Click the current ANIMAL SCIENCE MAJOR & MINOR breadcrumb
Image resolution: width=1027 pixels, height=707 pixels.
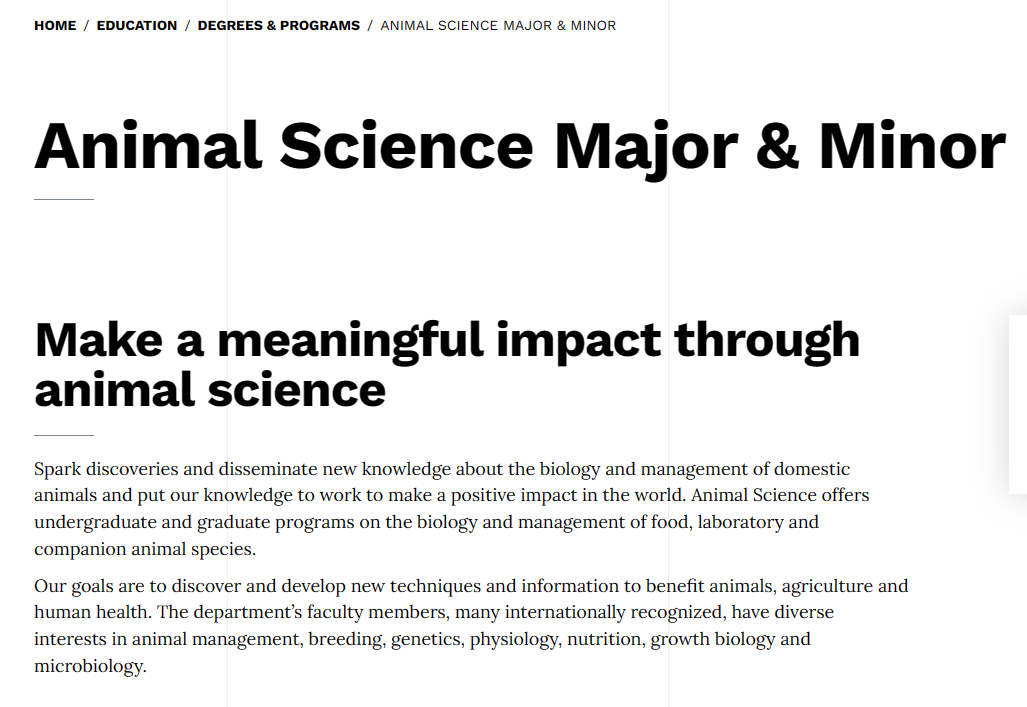498,26
